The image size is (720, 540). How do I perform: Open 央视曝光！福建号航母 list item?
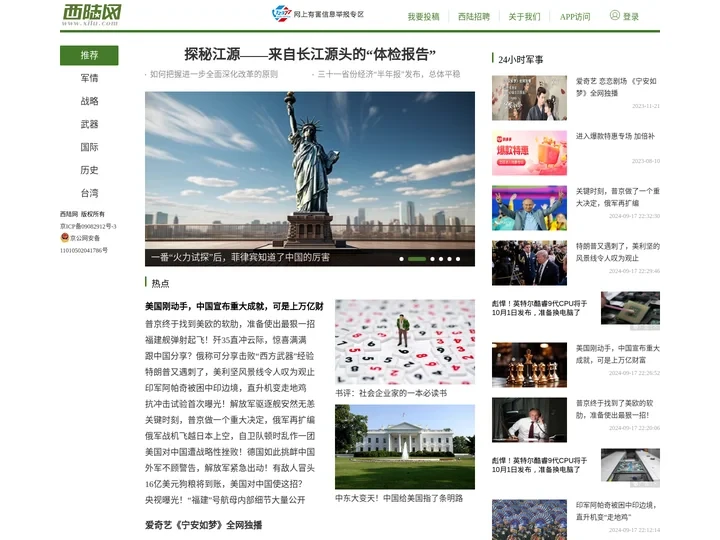[x=225, y=500]
